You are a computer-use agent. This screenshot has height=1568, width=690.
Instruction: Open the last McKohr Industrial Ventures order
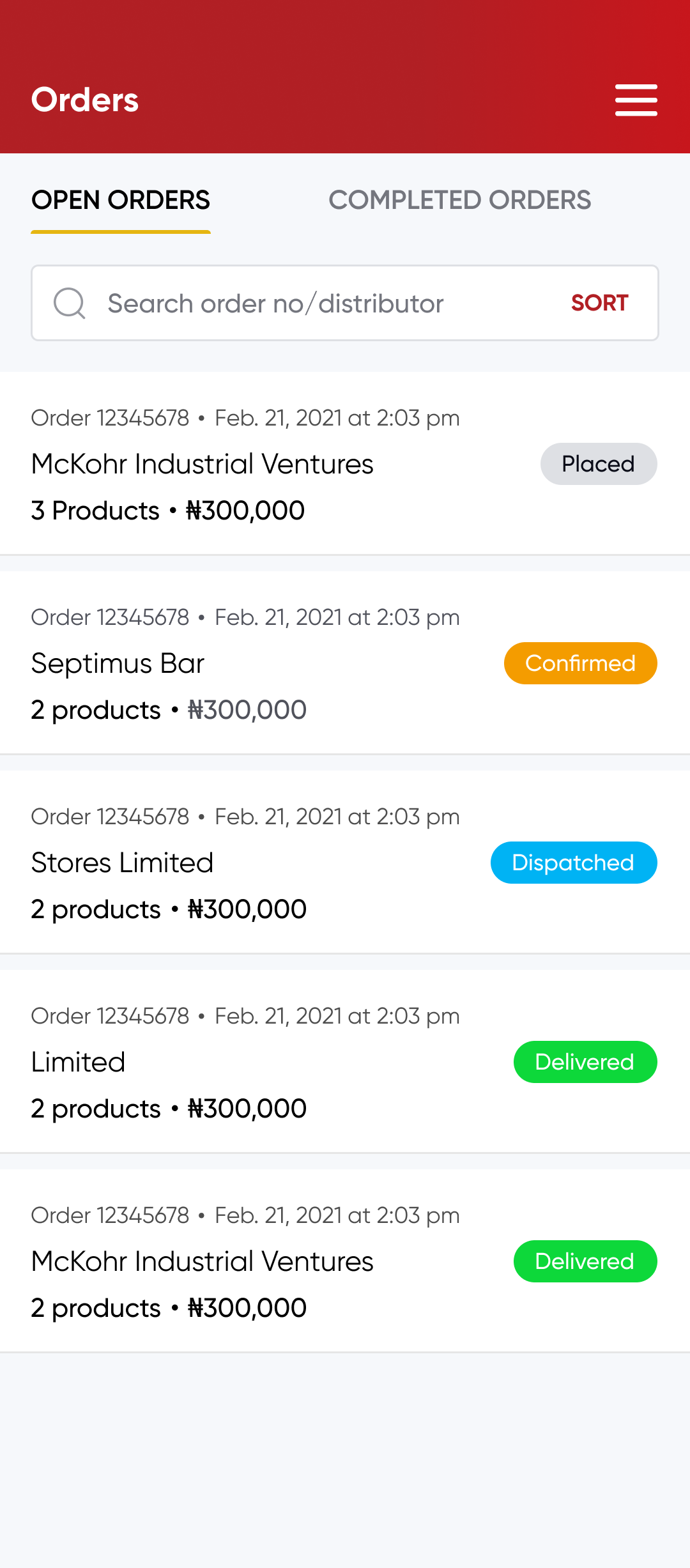pyautogui.click(x=202, y=1262)
